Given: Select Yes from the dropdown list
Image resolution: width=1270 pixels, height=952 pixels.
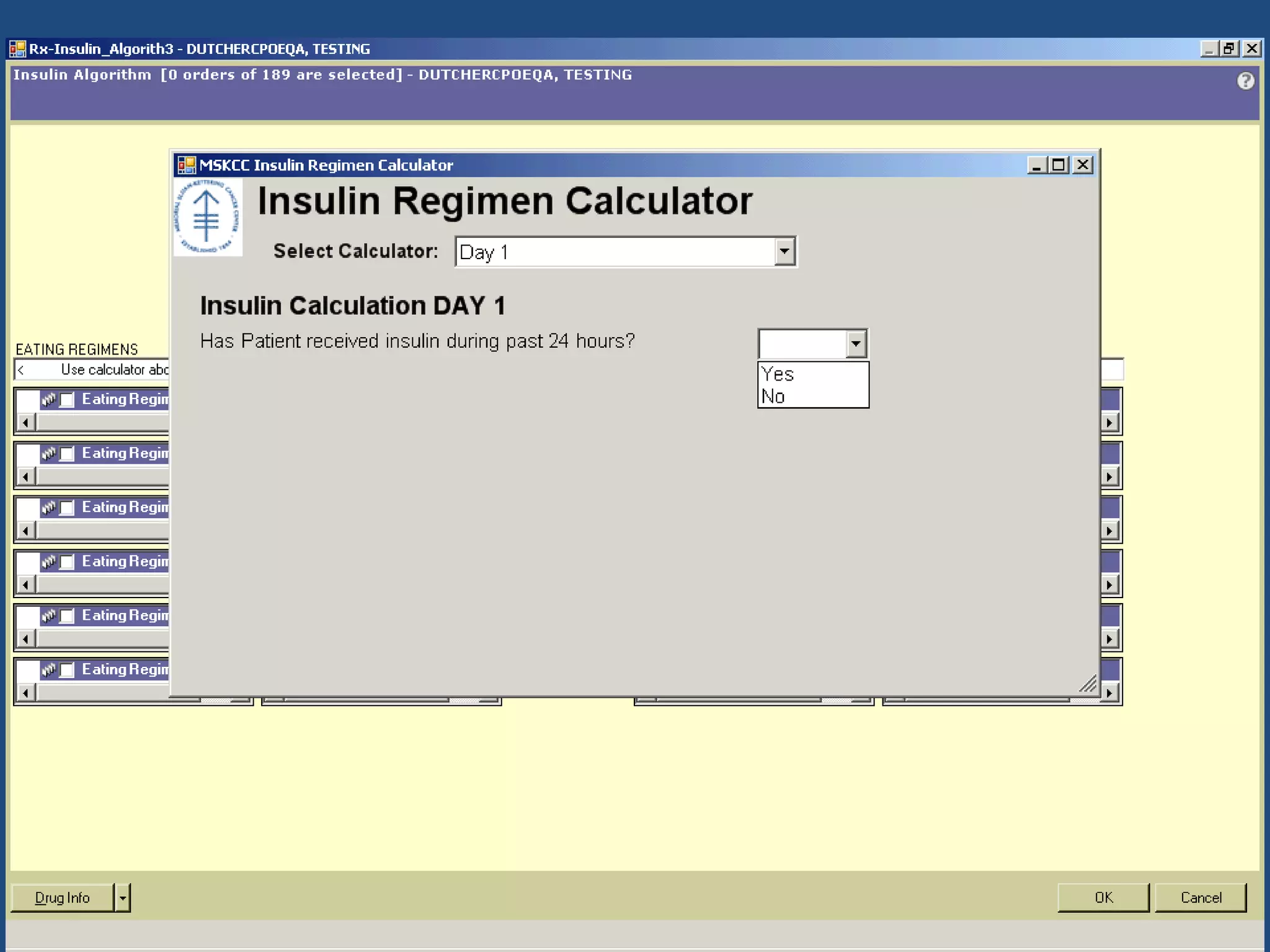Looking at the screenshot, I should [813, 374].
